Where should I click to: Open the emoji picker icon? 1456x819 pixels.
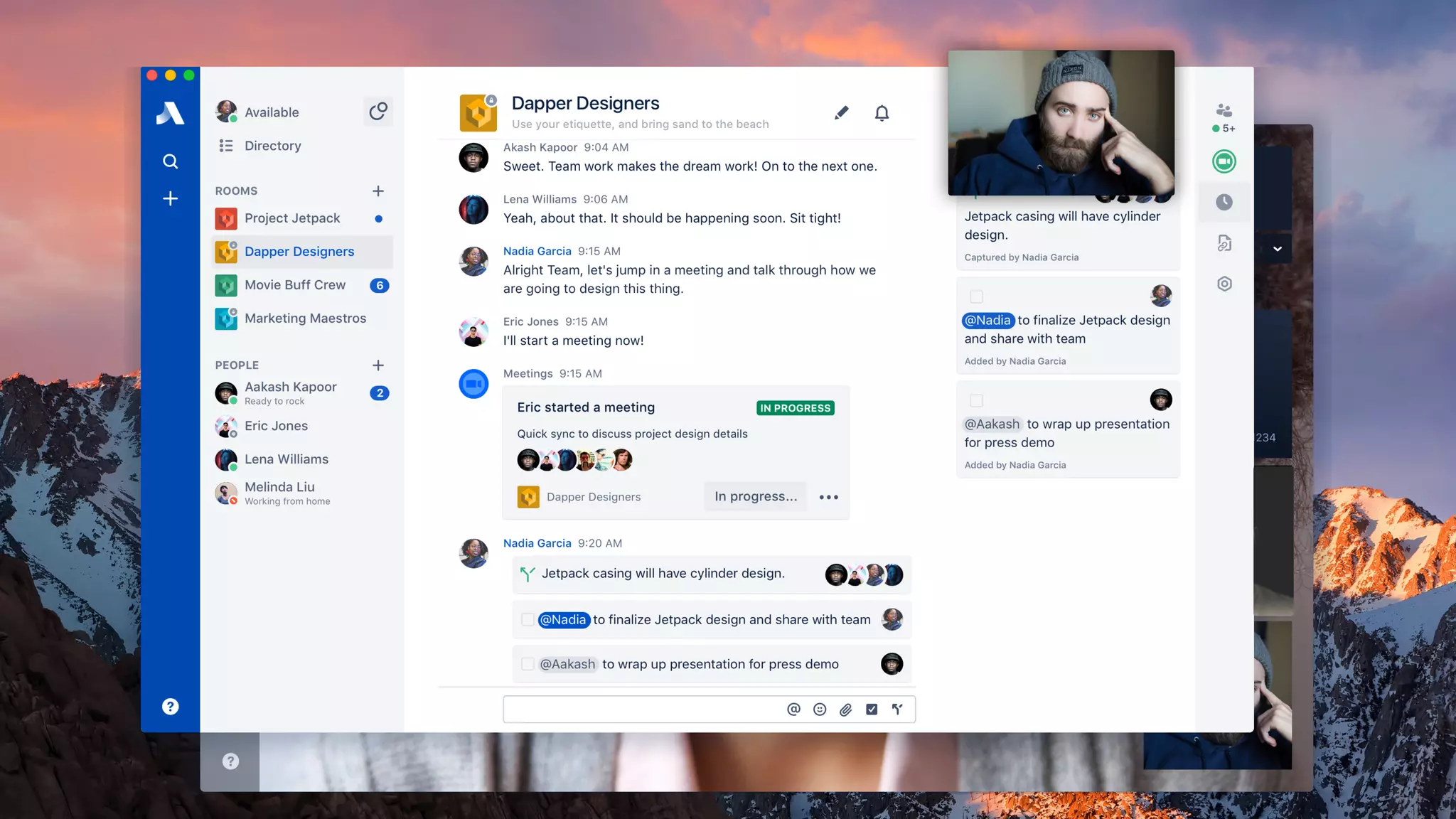coord(820,709)
